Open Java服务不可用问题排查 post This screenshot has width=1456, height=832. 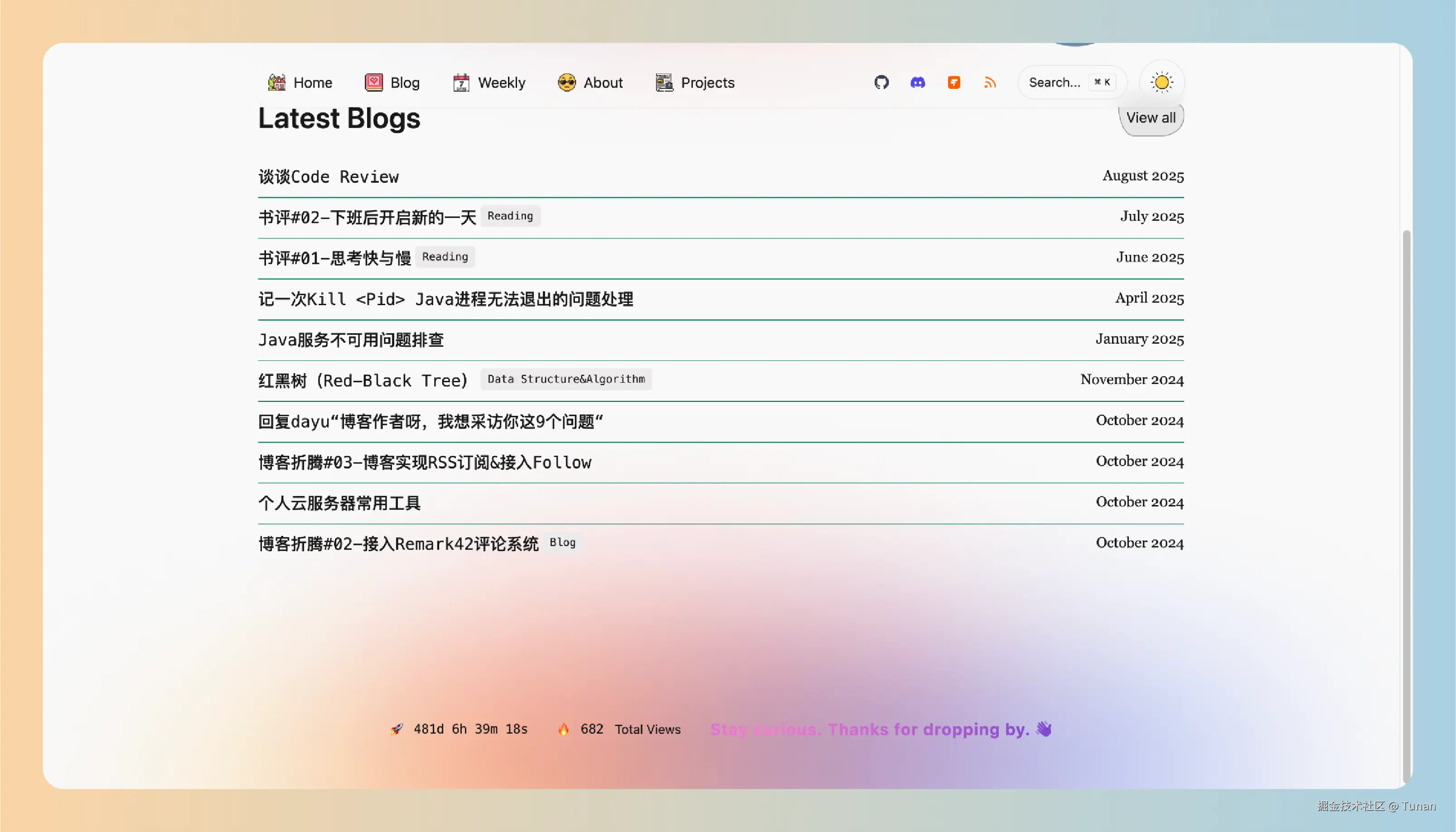pos(351,340)
